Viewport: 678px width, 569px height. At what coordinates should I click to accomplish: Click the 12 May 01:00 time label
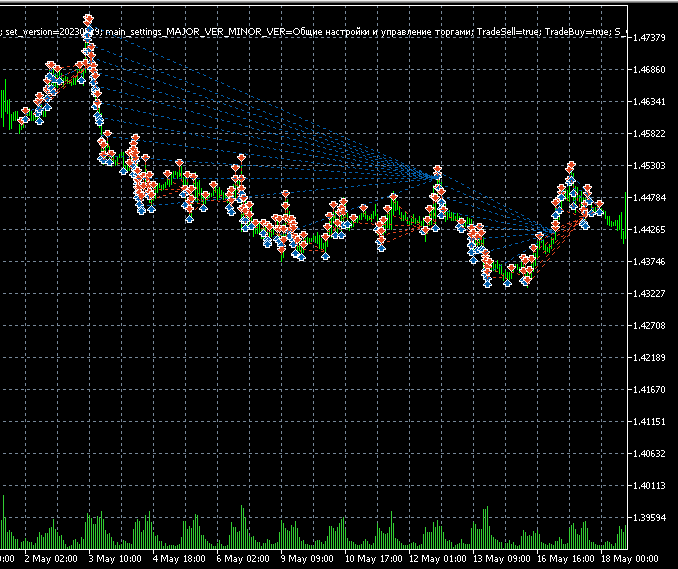point(437,559)
